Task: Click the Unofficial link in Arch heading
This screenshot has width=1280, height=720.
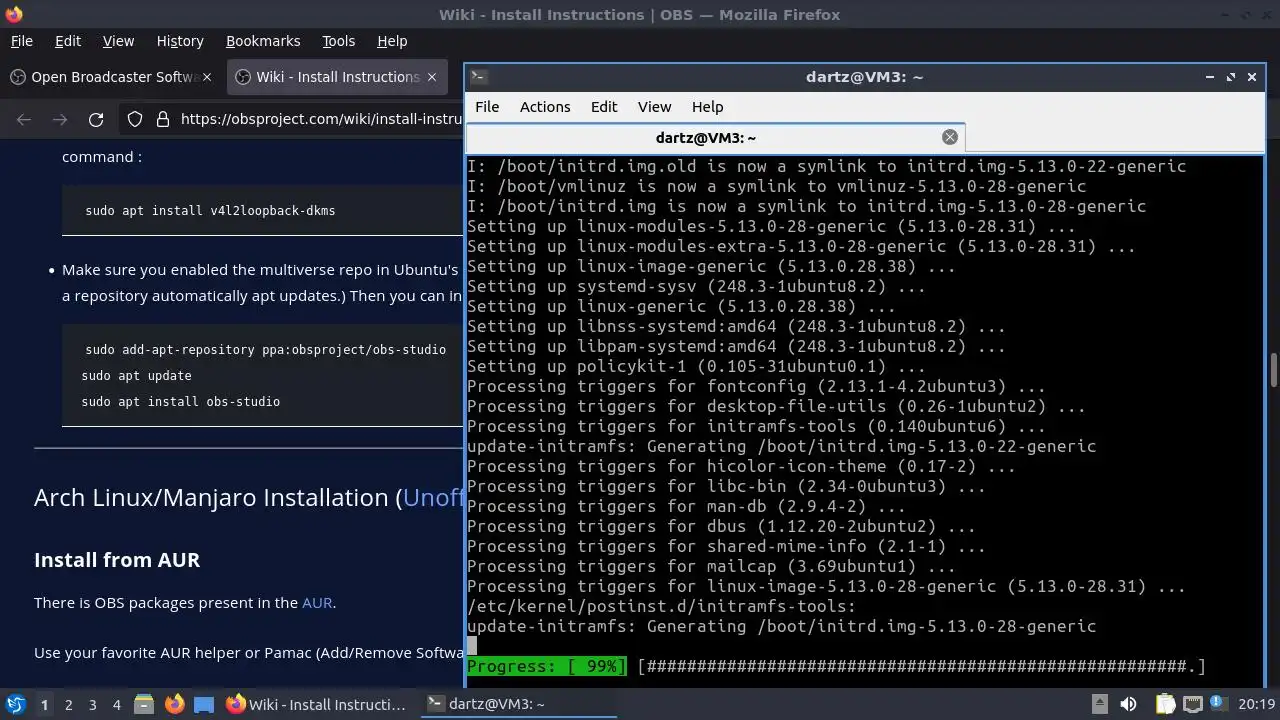Action: 433,497
